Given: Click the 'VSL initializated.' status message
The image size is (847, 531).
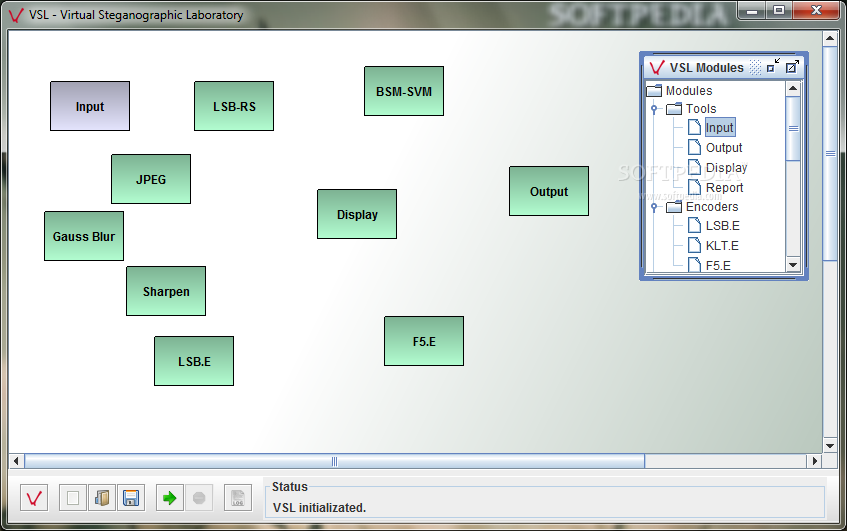Looking at the screenshot, I should [319, 508].
